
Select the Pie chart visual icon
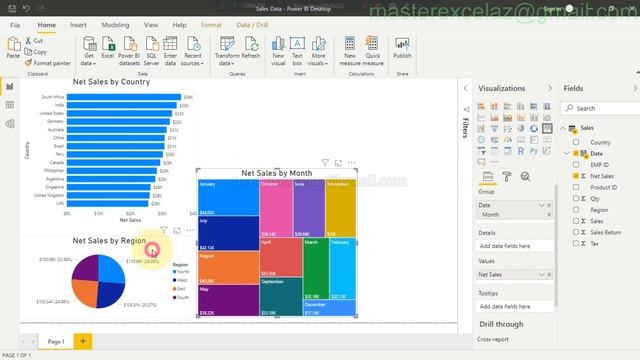click(x=520, y=129)
